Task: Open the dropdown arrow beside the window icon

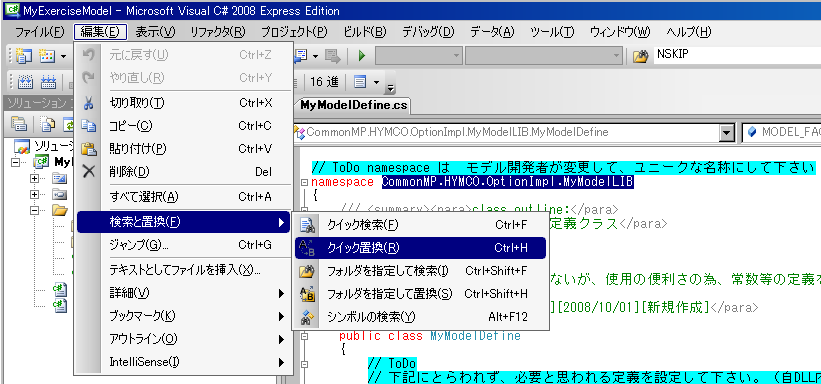Action: click(x=376, y=82)
